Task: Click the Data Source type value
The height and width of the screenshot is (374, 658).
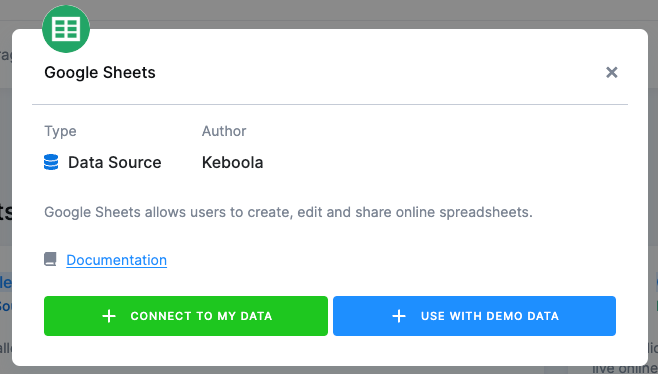Action: tap(115, 162)
